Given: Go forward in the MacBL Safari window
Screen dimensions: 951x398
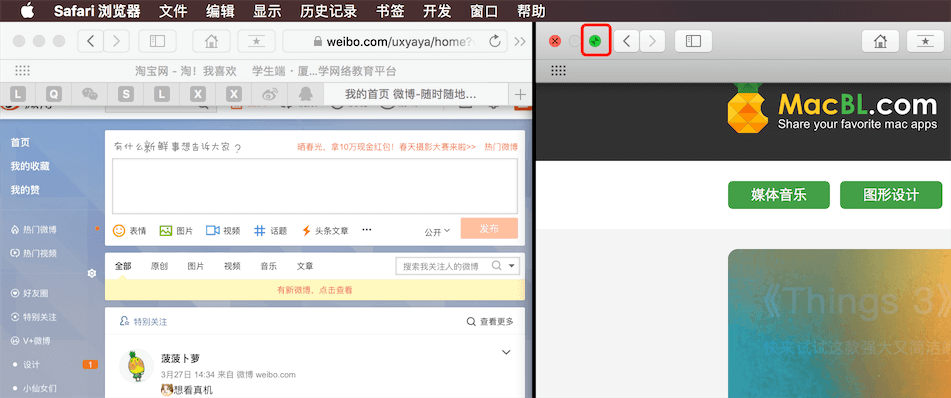Looking at the screenshot, I should tap(653, 41).
